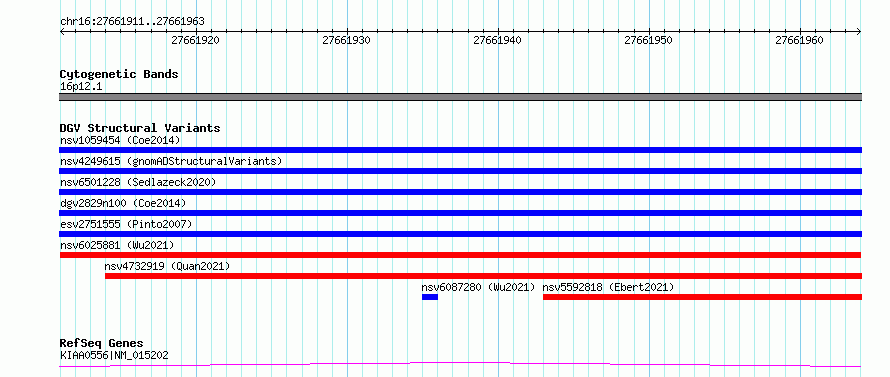
Task: Click the 16p12.1 band label
Action: [81, 87]
